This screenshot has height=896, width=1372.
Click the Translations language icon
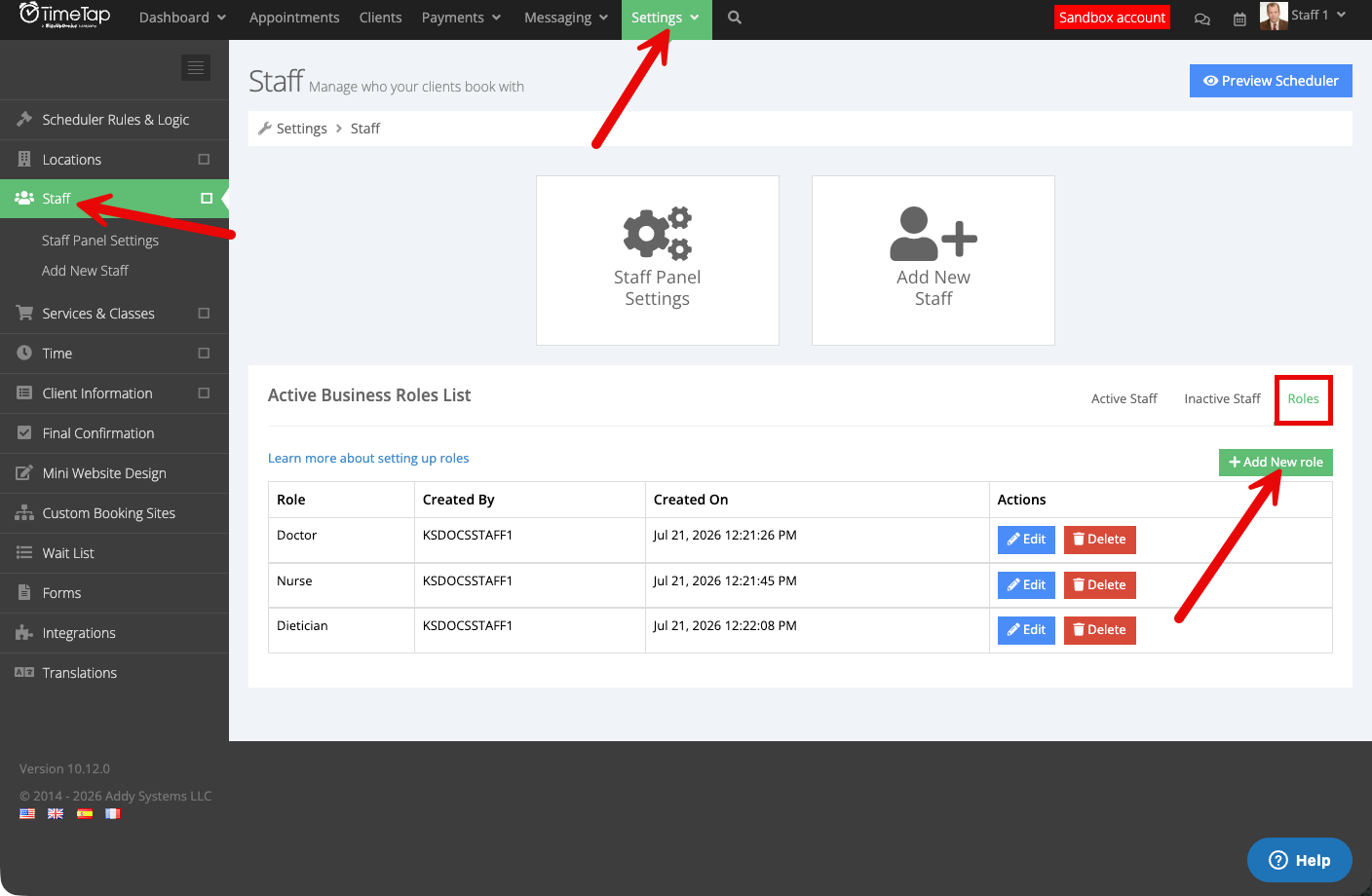tap(24, 672)
